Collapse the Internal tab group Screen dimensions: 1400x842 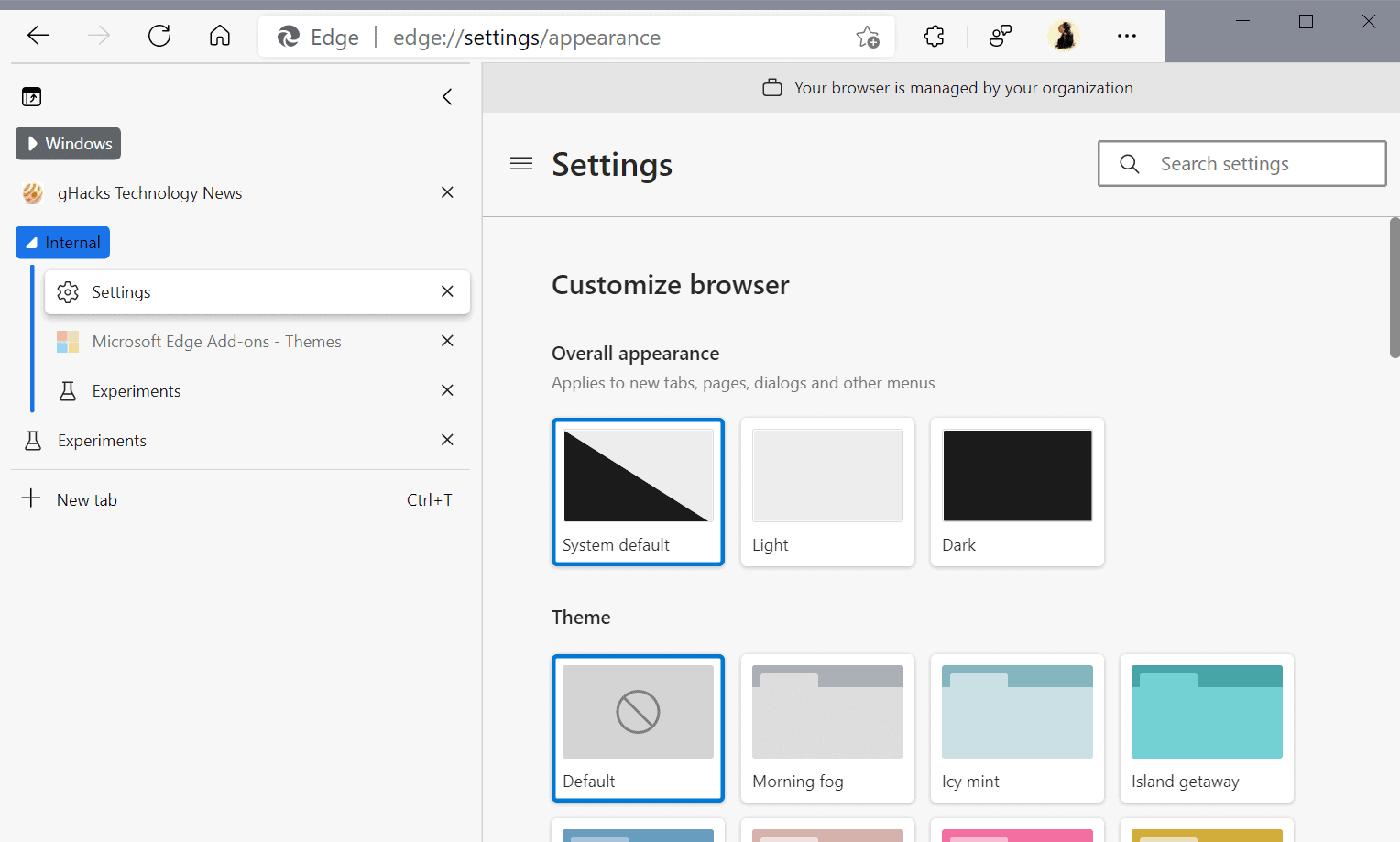click(62, 243)
